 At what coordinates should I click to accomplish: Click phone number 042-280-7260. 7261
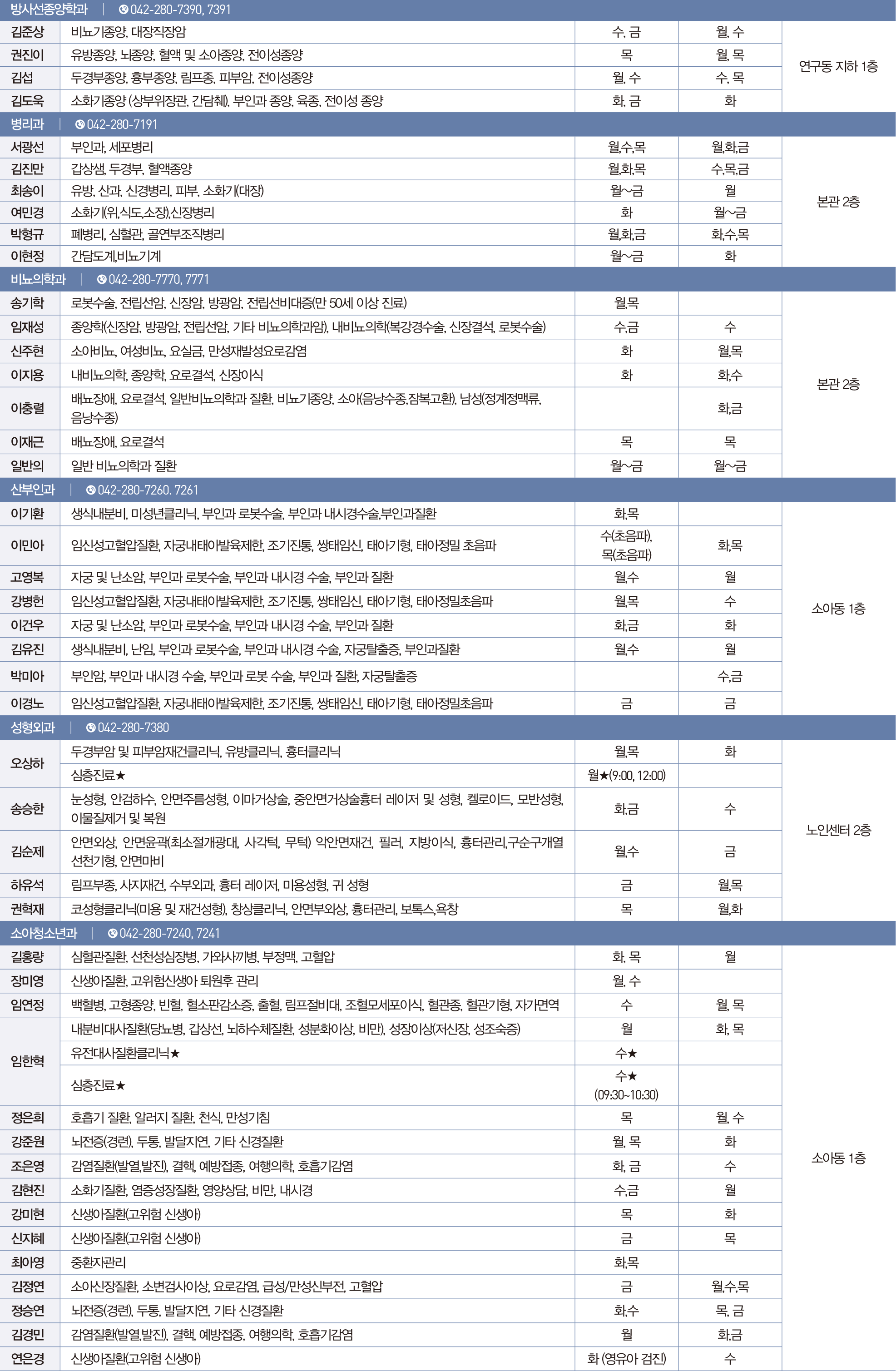point(148,490)
